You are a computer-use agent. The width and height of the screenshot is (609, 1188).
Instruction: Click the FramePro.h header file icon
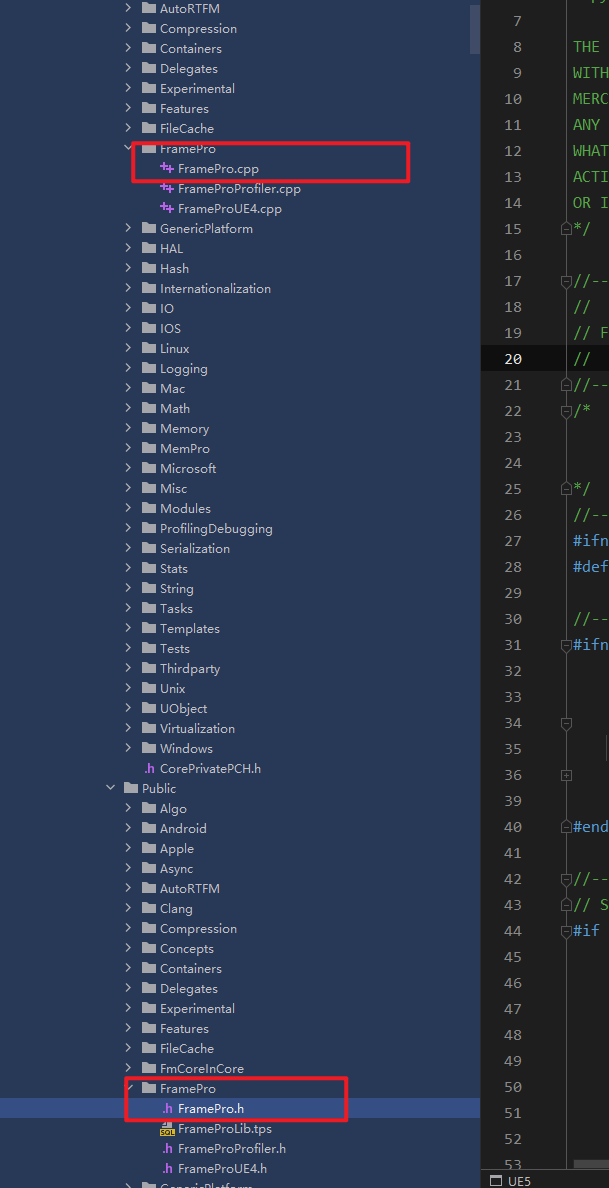(167, 1108)
